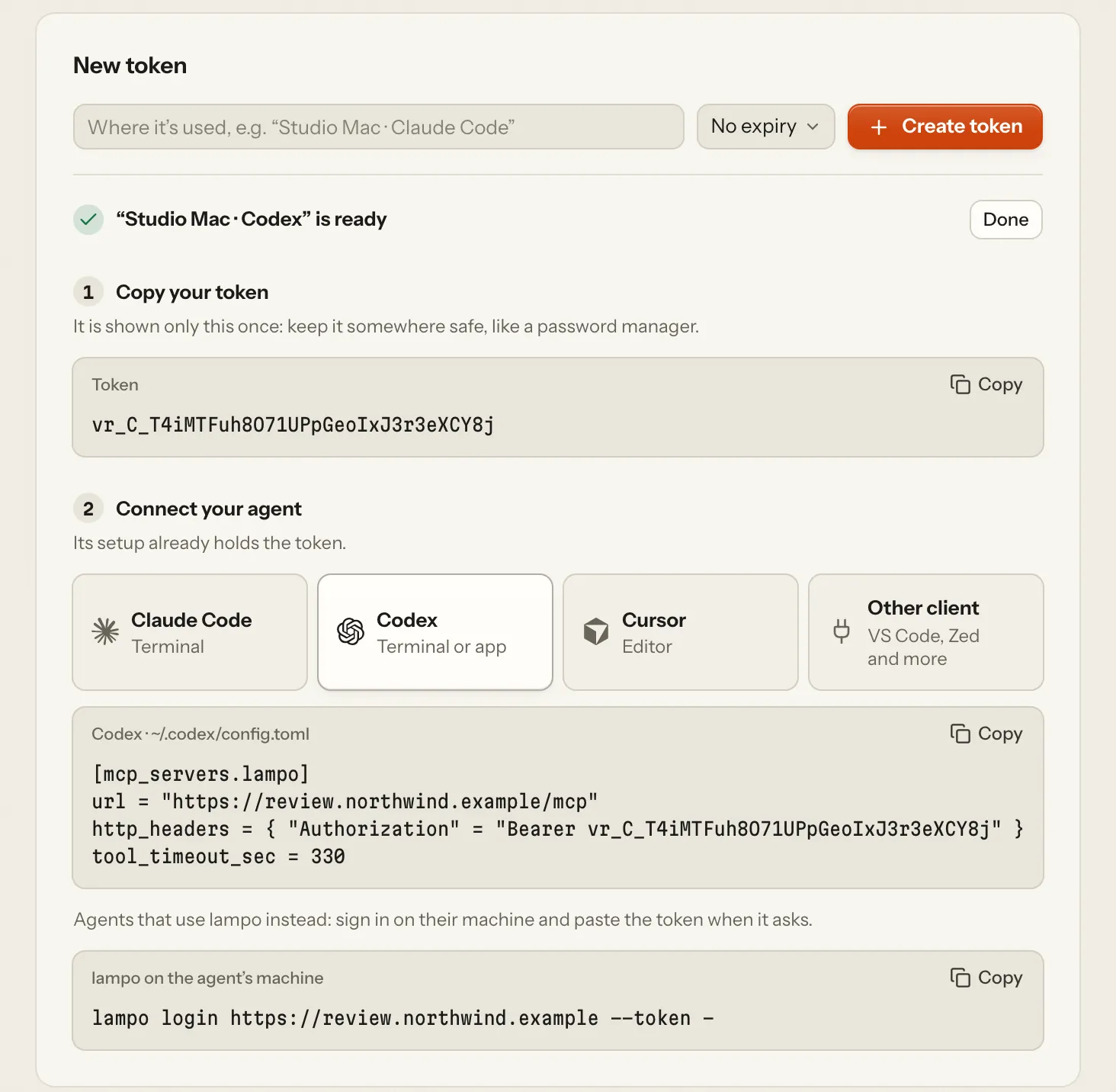
Task: Click the 'It is shown only this once' note
Action: pos(386,326)
